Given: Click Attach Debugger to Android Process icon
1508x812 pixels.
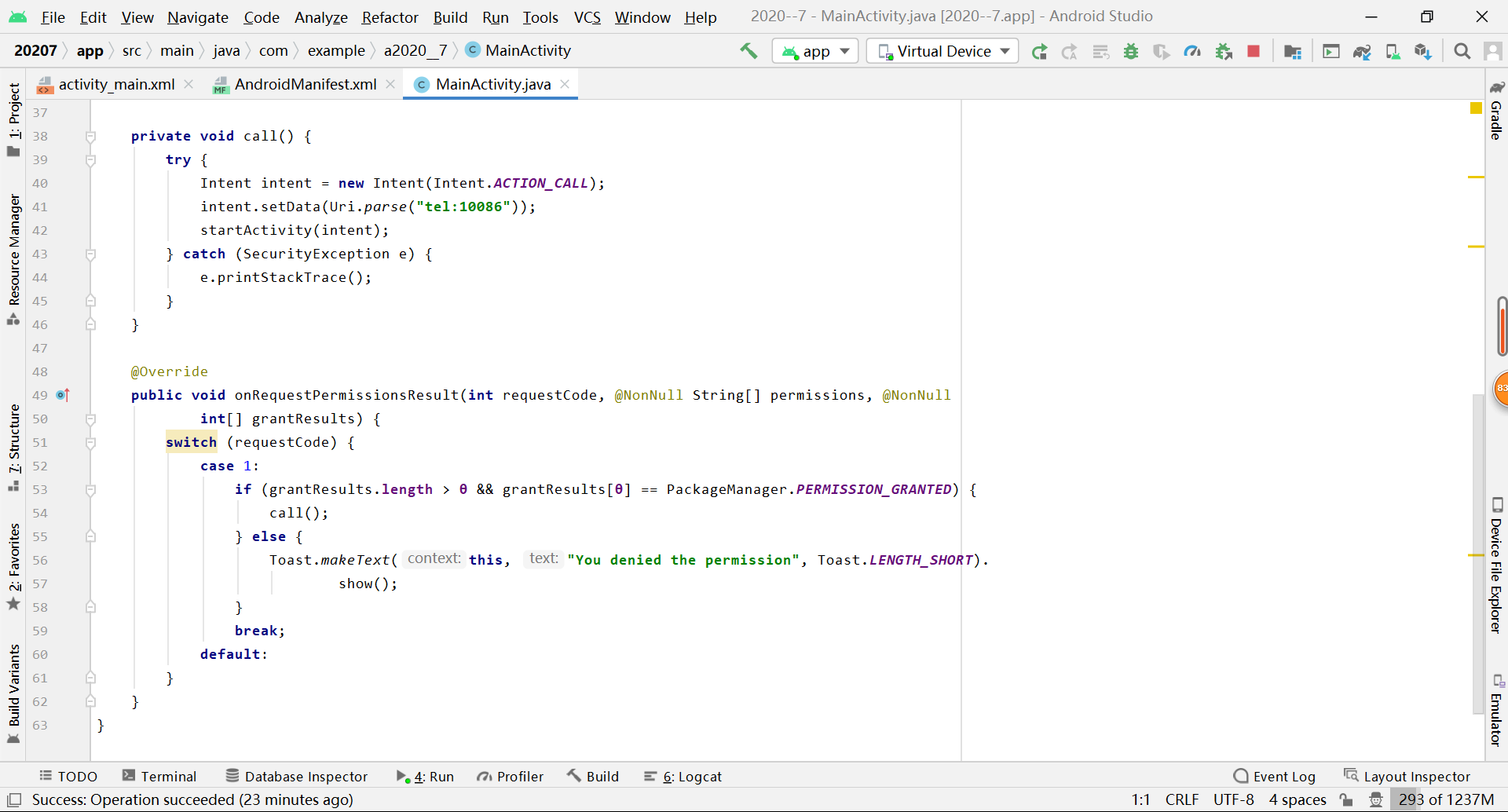Looking at the screenshot, I should click(x=1224, y=52).
